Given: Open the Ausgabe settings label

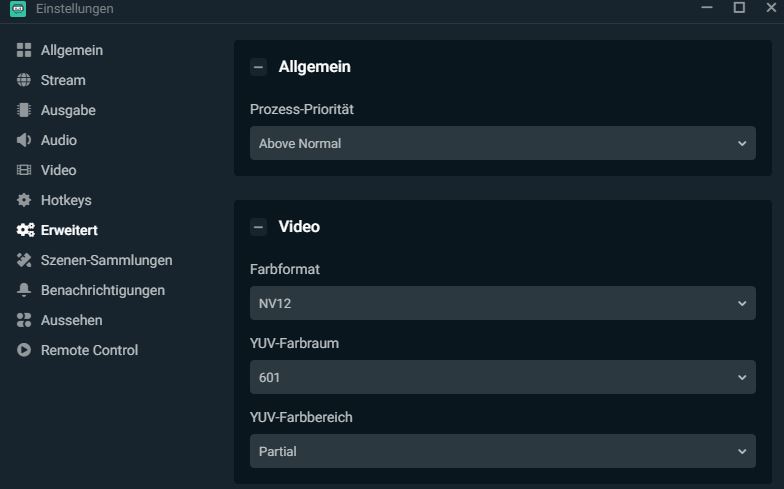Looking at the screenshot, I should click(68, 110).
